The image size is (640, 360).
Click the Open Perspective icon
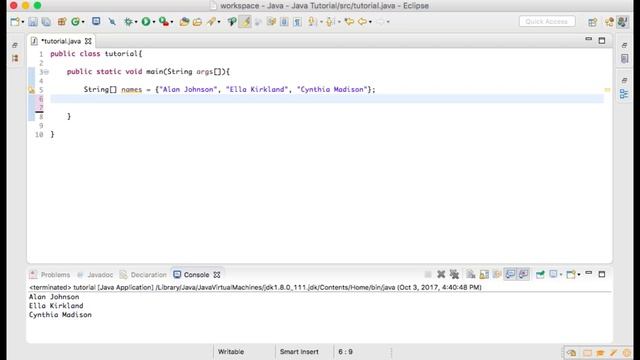592,22
